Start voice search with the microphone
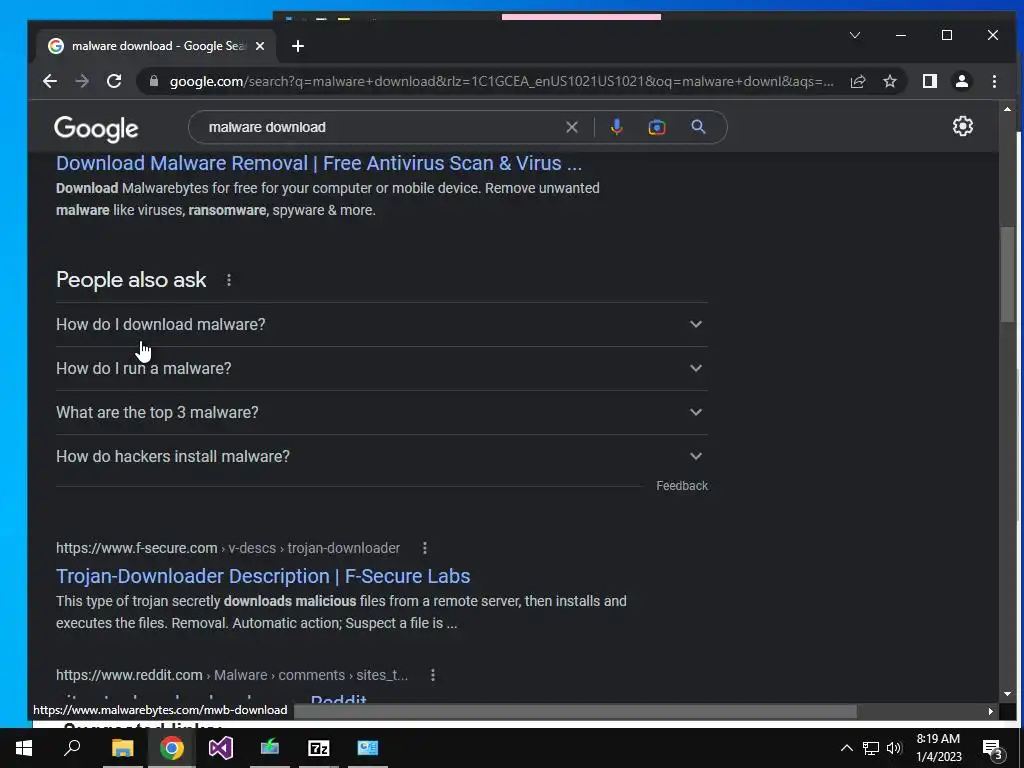The width and height of the screenshot is (1024, 768). click(616, 127)
